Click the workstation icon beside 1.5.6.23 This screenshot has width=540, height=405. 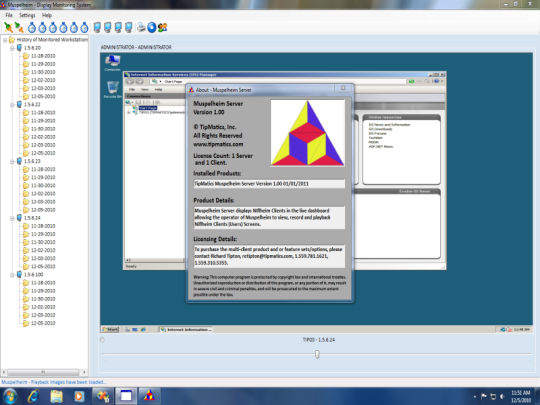click(x=19, y=161)
